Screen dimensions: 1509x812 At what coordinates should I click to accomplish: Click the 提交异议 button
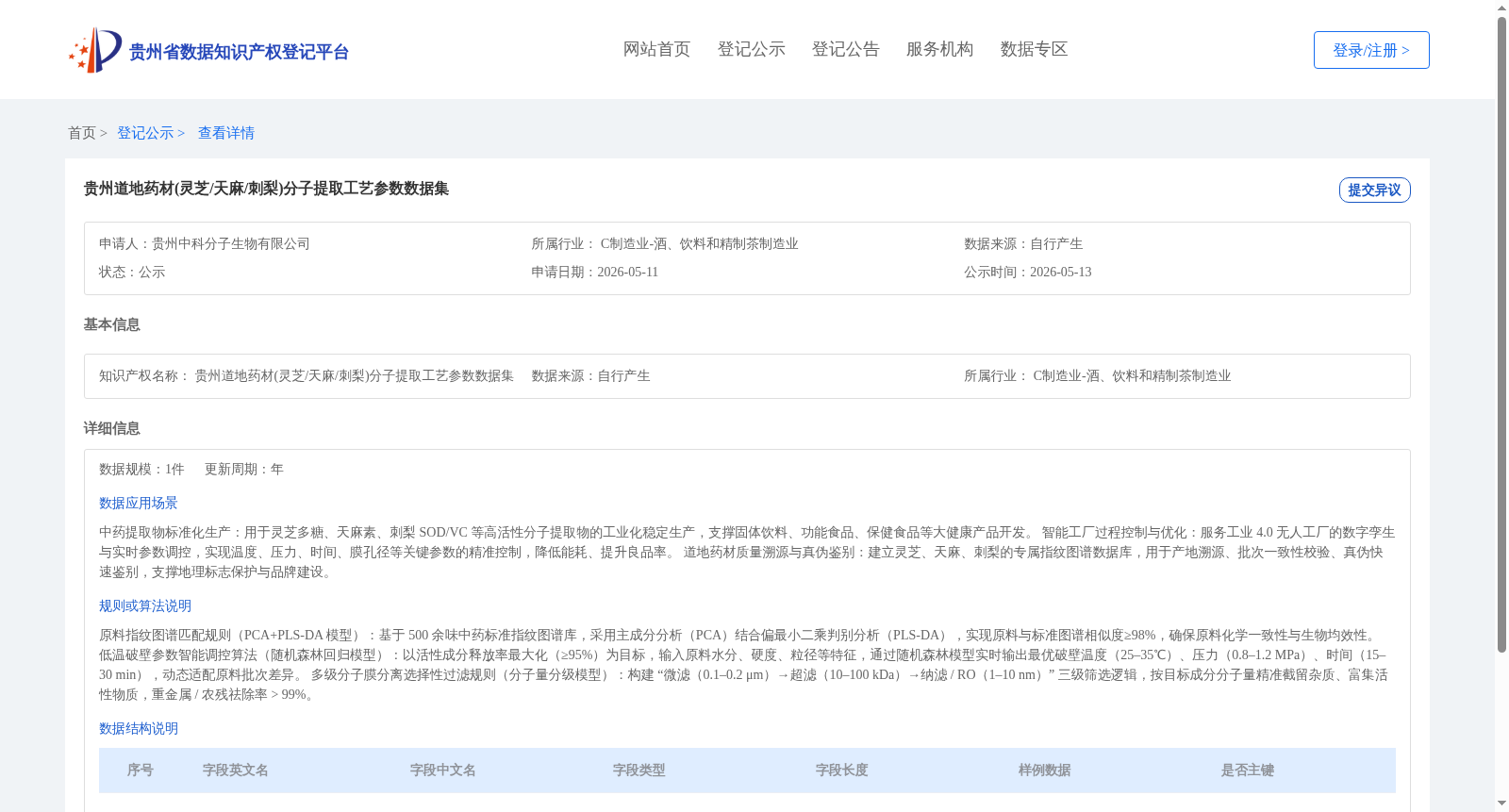click(x=1374, y=190)
